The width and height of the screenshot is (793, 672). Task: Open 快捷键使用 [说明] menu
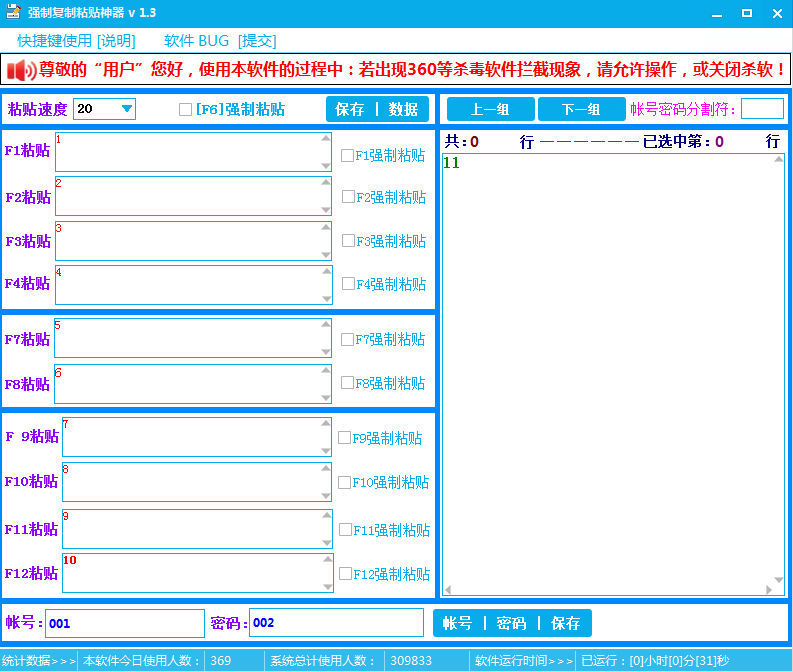(76, 41)
